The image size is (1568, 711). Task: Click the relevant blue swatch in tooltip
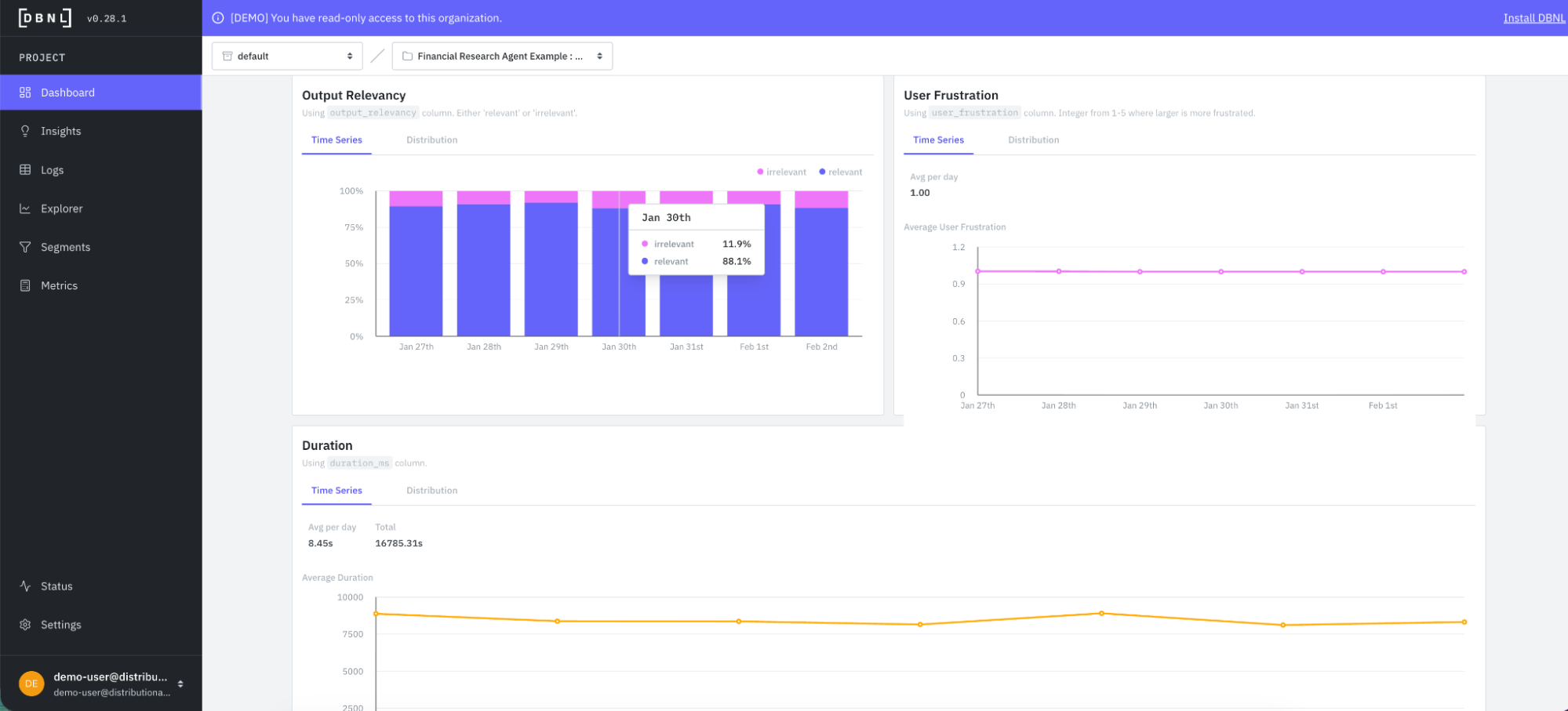pyautogui.click(x=645, y=261)
